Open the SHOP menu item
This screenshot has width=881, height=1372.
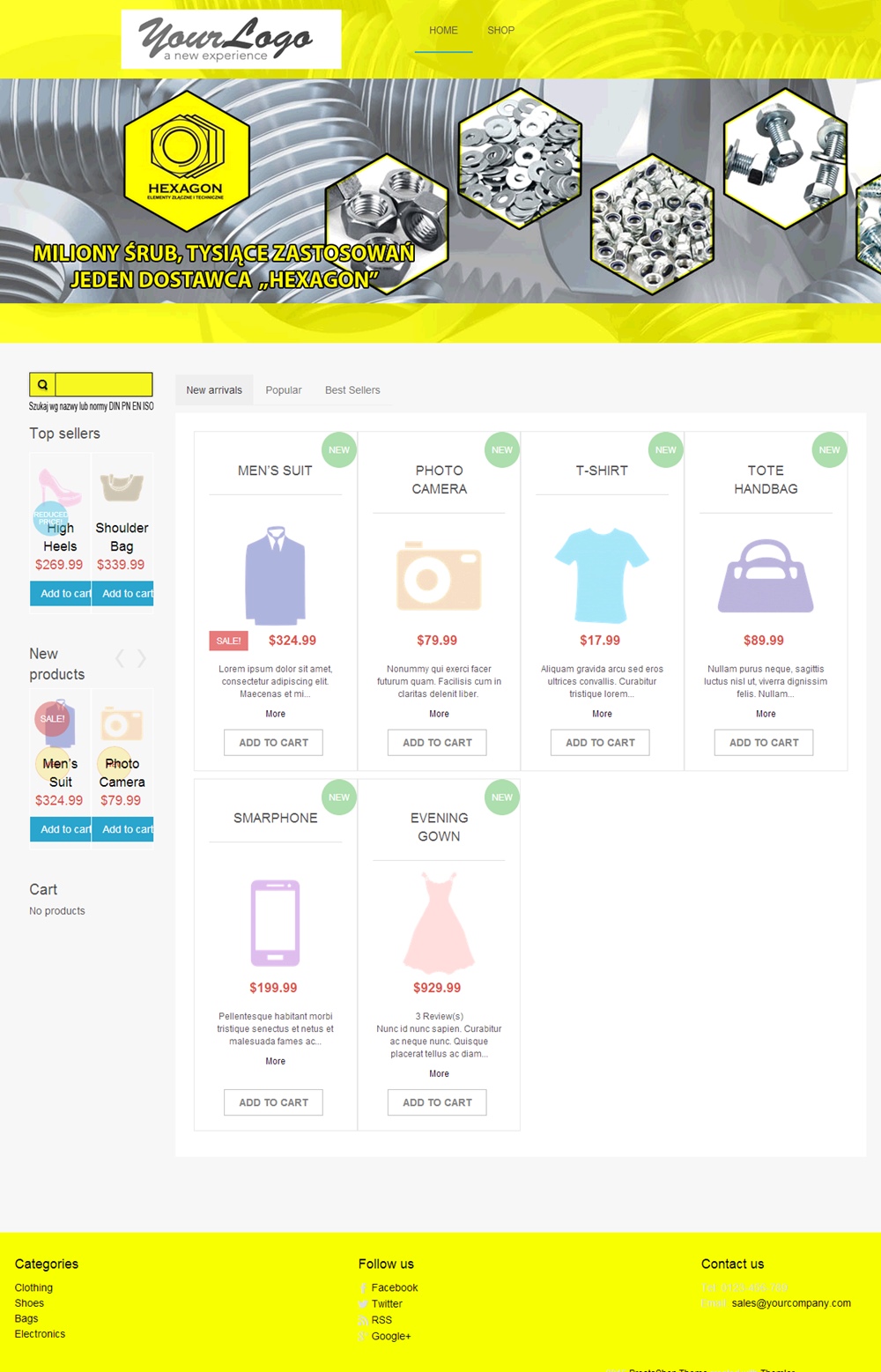pyautogui.click(x=500, y=31)
